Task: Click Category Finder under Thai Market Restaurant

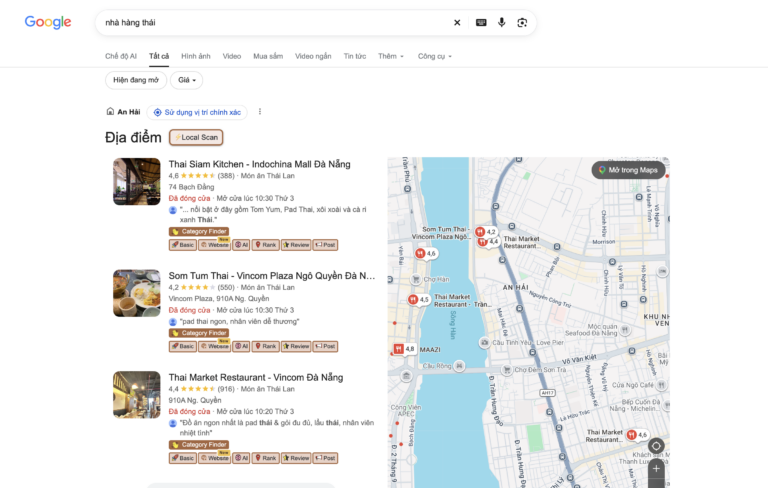Action: click(x=199, y=444)
